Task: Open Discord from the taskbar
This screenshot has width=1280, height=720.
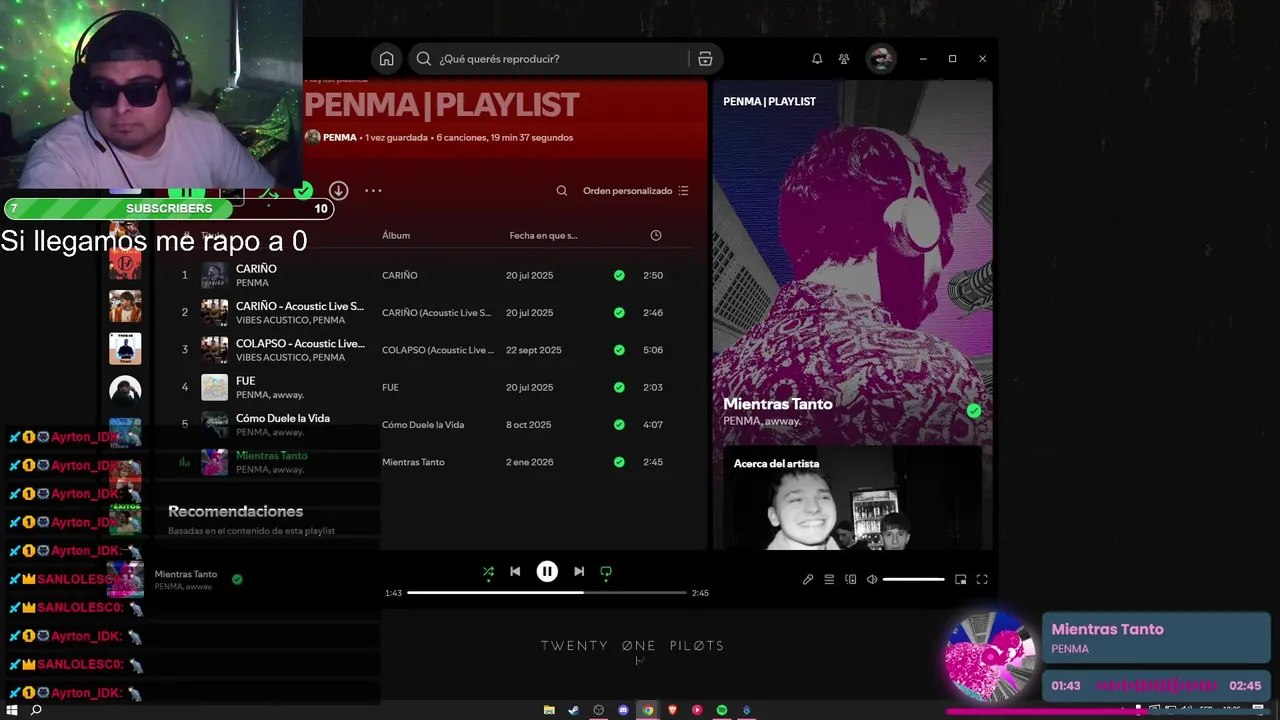Action: [x=623, y=710]
